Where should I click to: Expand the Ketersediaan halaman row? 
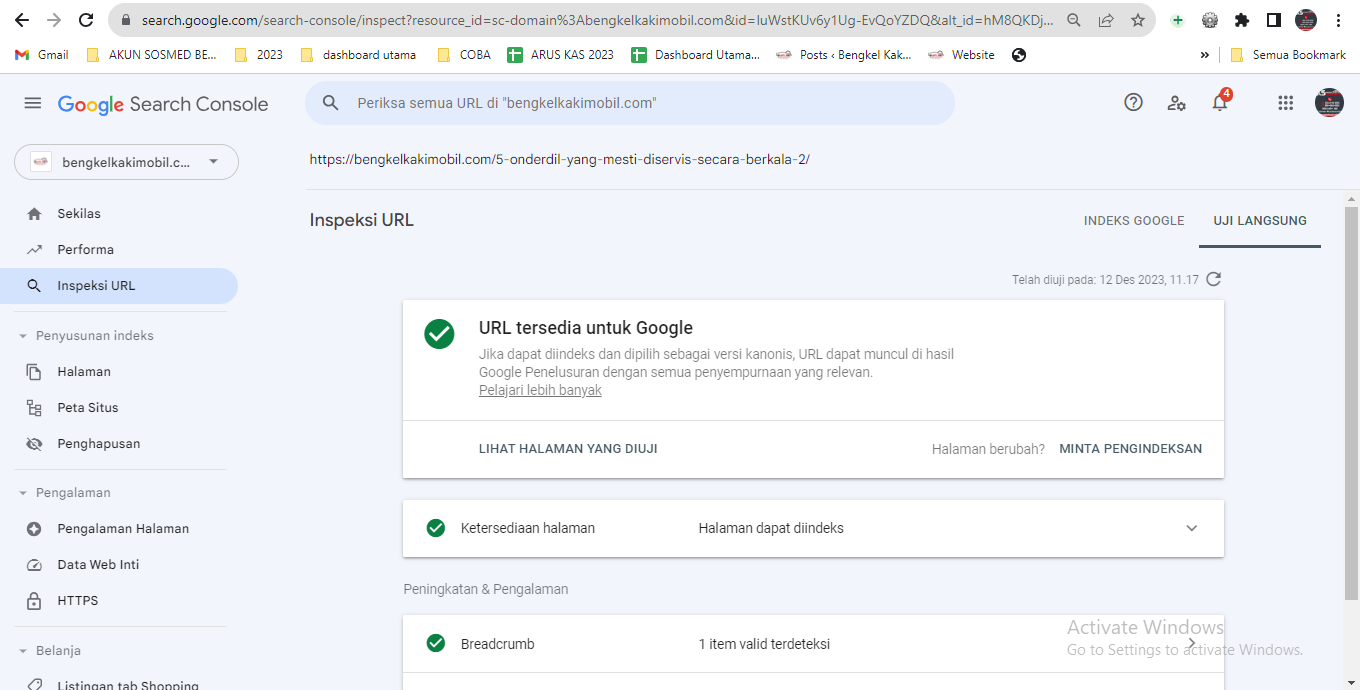click(x=1191, y=528)
